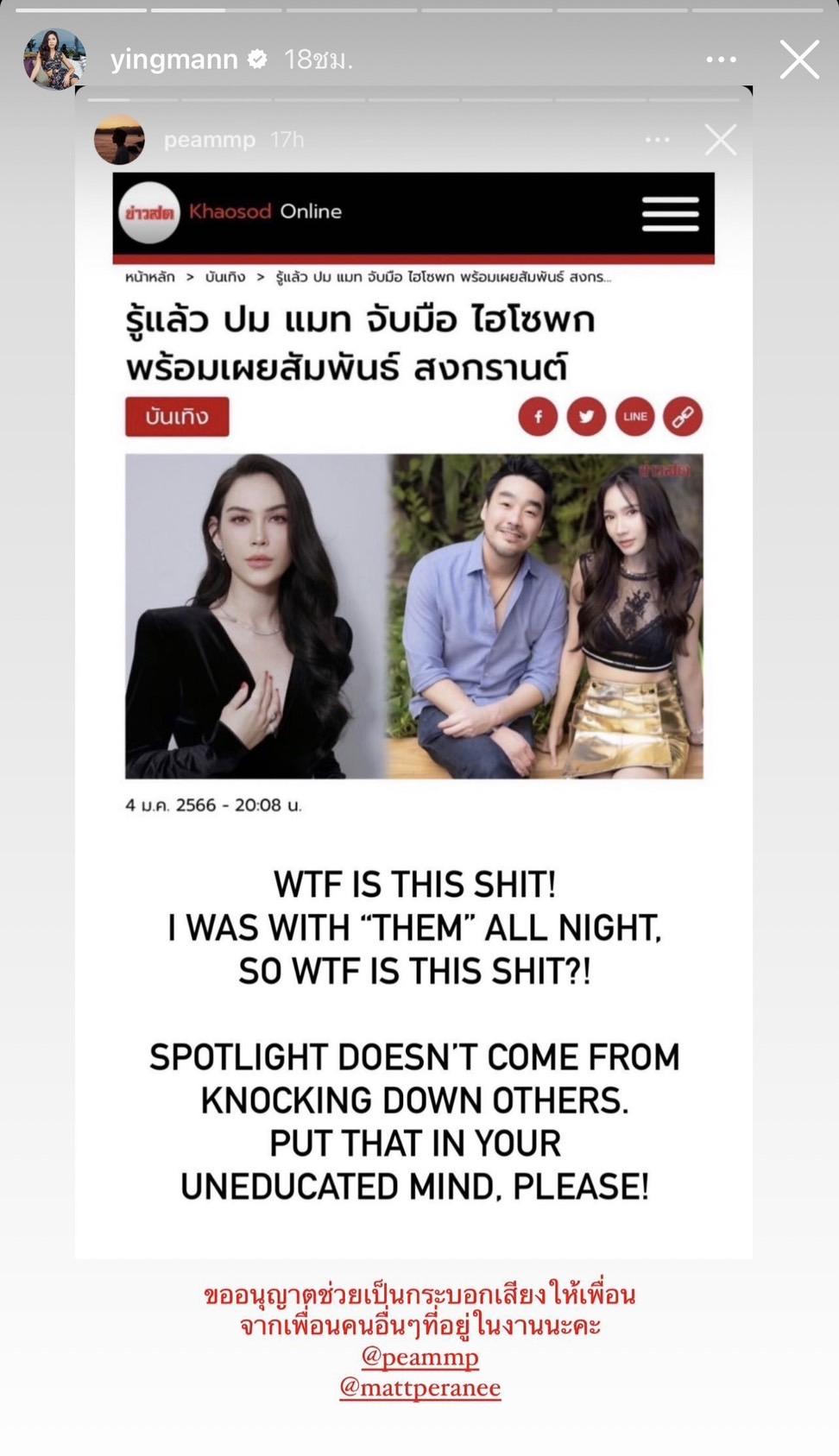This screenshot has width=839, height=1456.
Task: Copy article link with chain icon
Action: pyautogui.click(x=683, y=417)
